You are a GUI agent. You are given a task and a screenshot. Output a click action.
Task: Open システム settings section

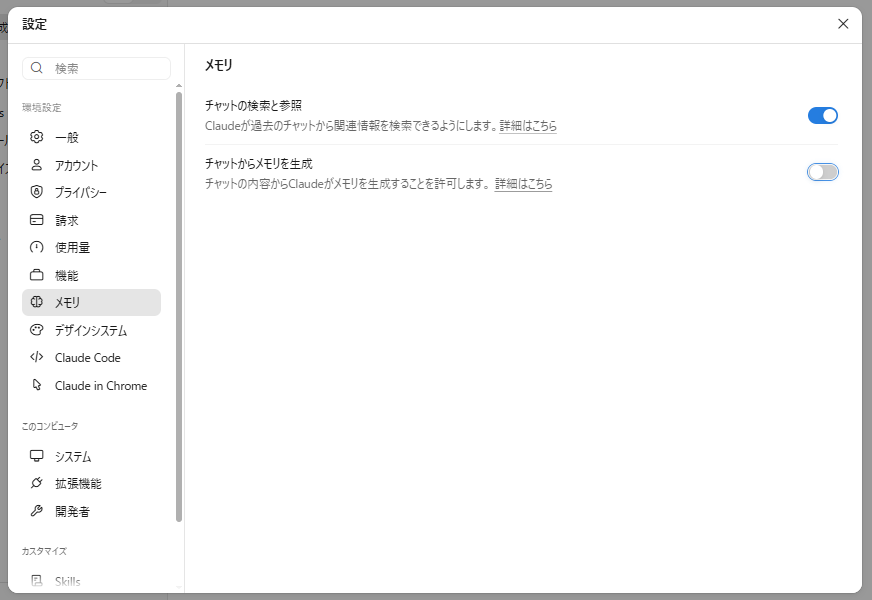[x=91, y=456]
